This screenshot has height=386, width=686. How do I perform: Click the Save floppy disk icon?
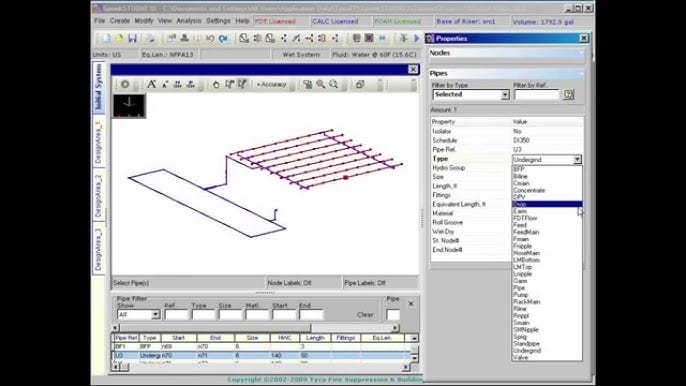coord(132,39)
